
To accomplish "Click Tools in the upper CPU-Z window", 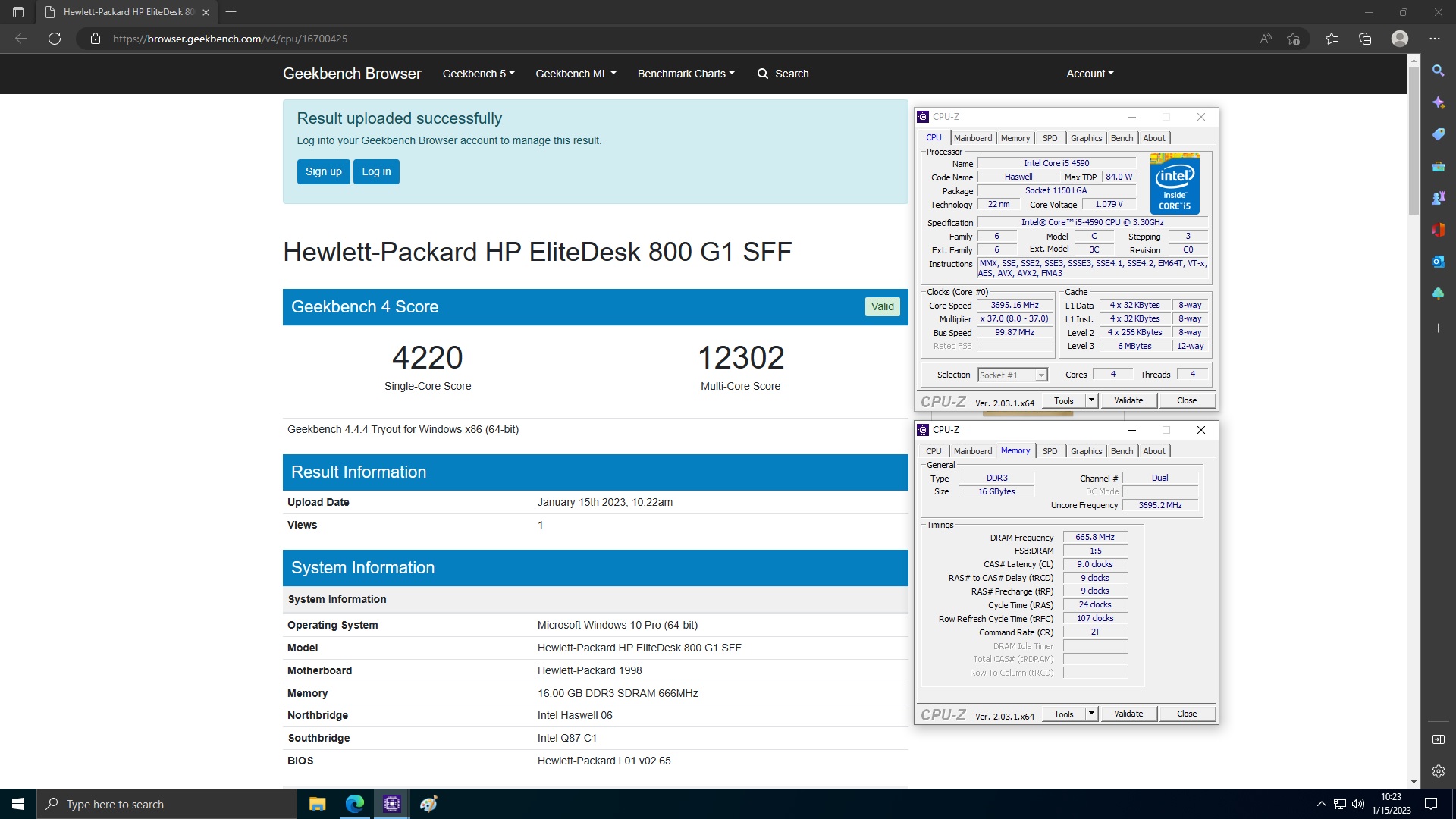I will point(1063,400).
